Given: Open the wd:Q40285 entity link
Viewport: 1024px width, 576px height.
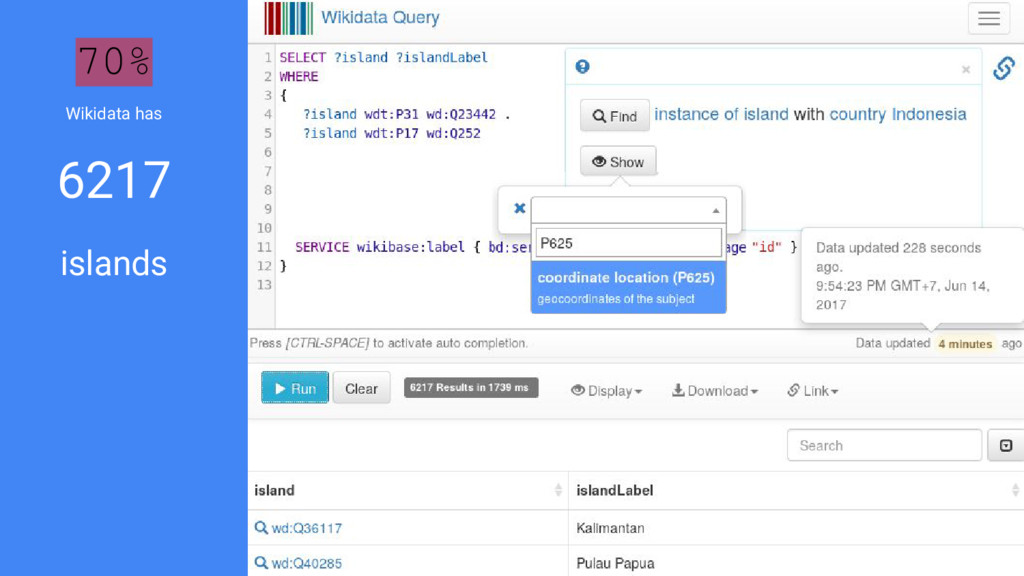Looking at the screenshot, I should (x=306, y=563).
